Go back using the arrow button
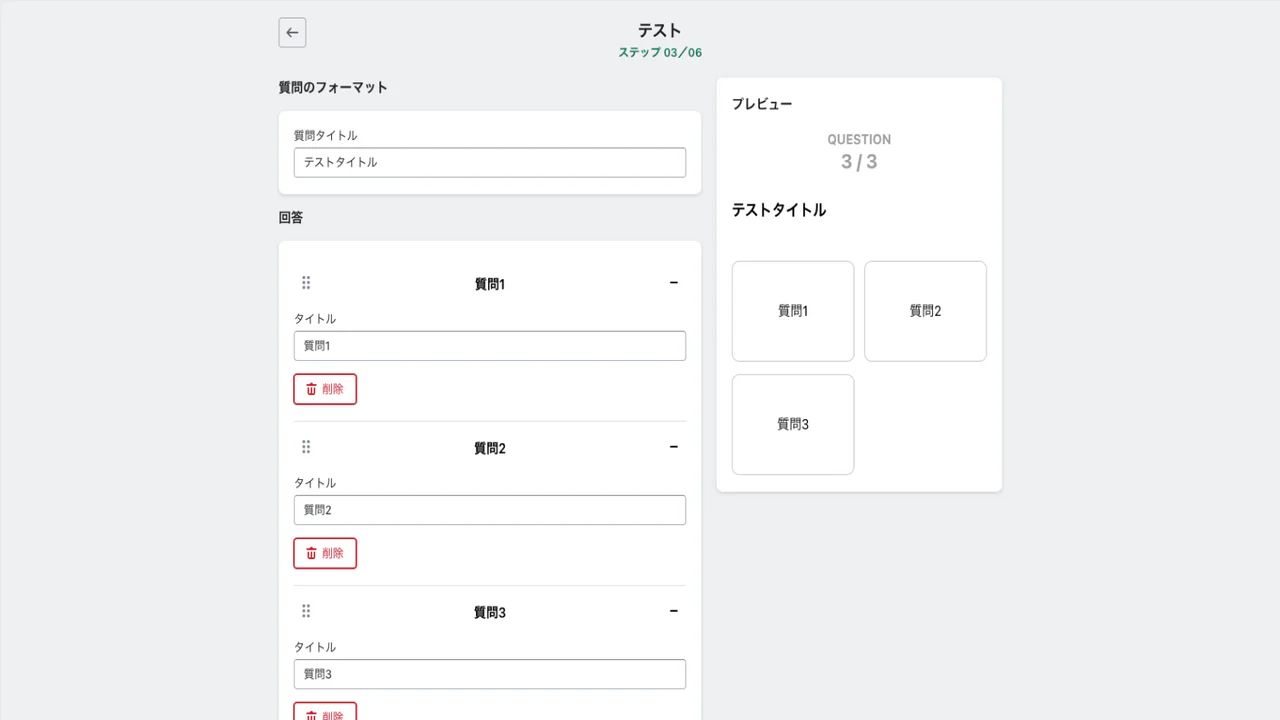Viewport: 1280px width, 720px height. (x=292, y=32)
